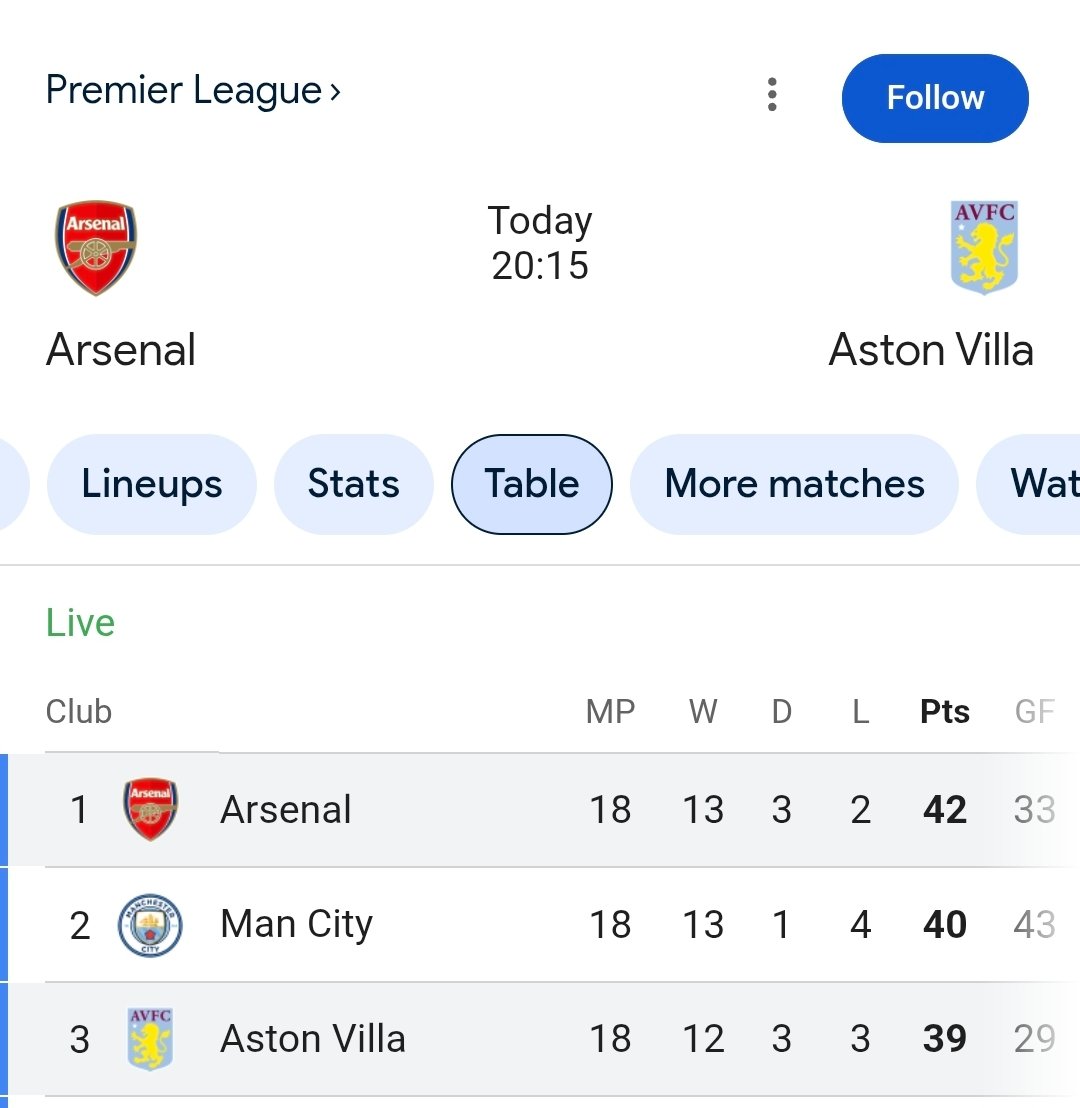The image size is (1080, 1108).
Task: Switch to the Lineups tab
Action: pyautogui.click(x=152, y=485)
